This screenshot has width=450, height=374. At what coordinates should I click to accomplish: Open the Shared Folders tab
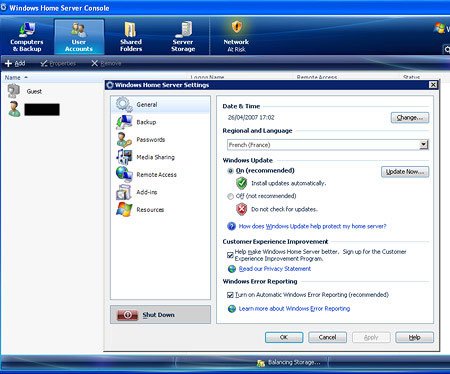(131, 37)
